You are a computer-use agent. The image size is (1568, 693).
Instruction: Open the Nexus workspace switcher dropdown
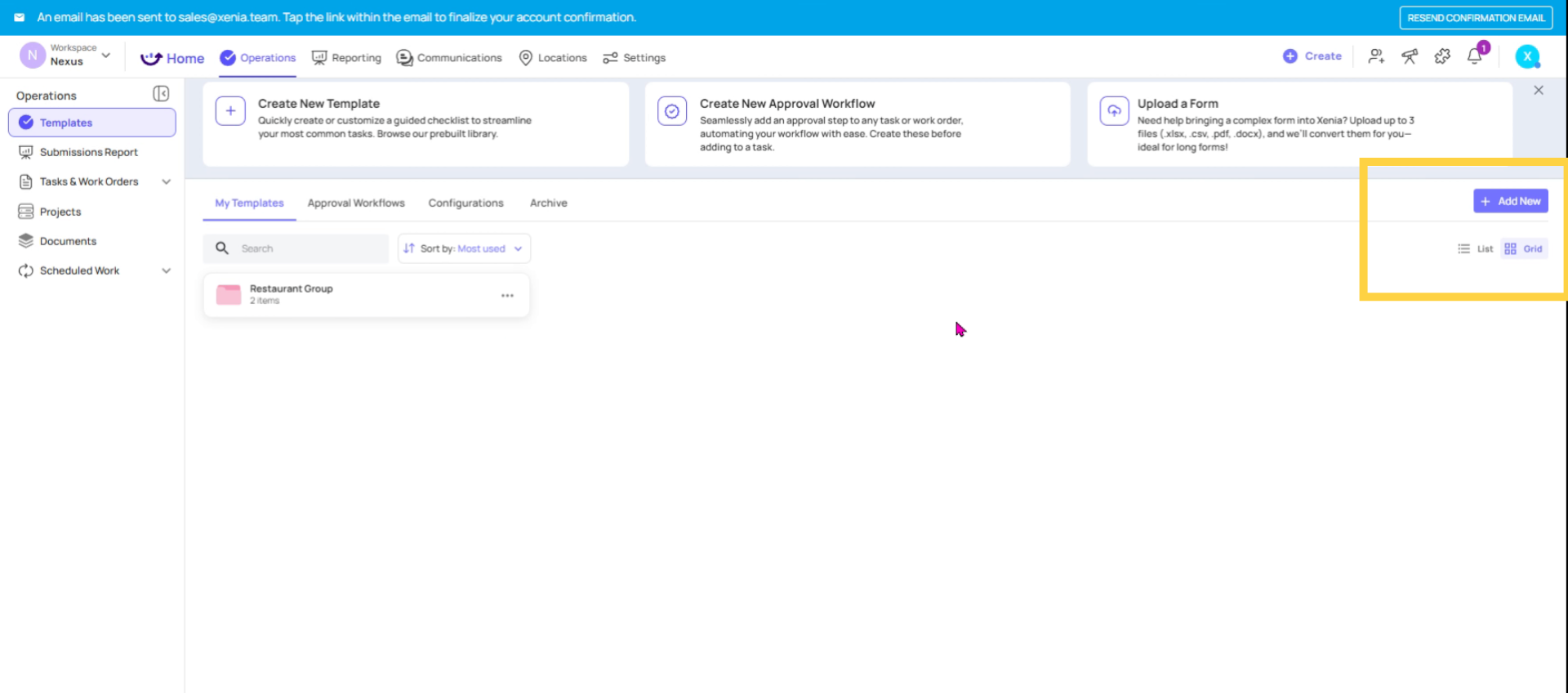[x=105, y=56]
